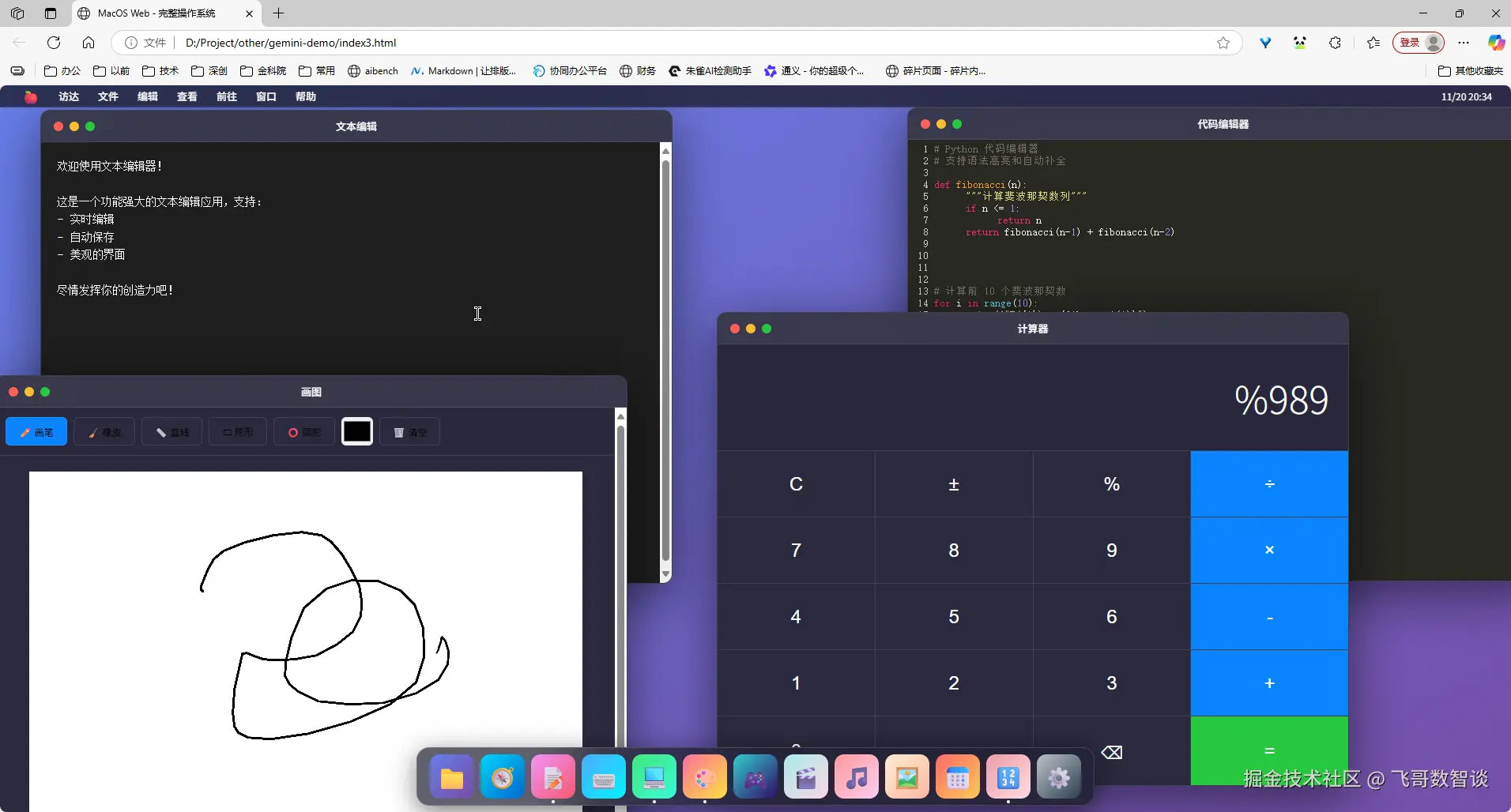
Task: Open the 帮助 menu
Action: pos(306,96)
